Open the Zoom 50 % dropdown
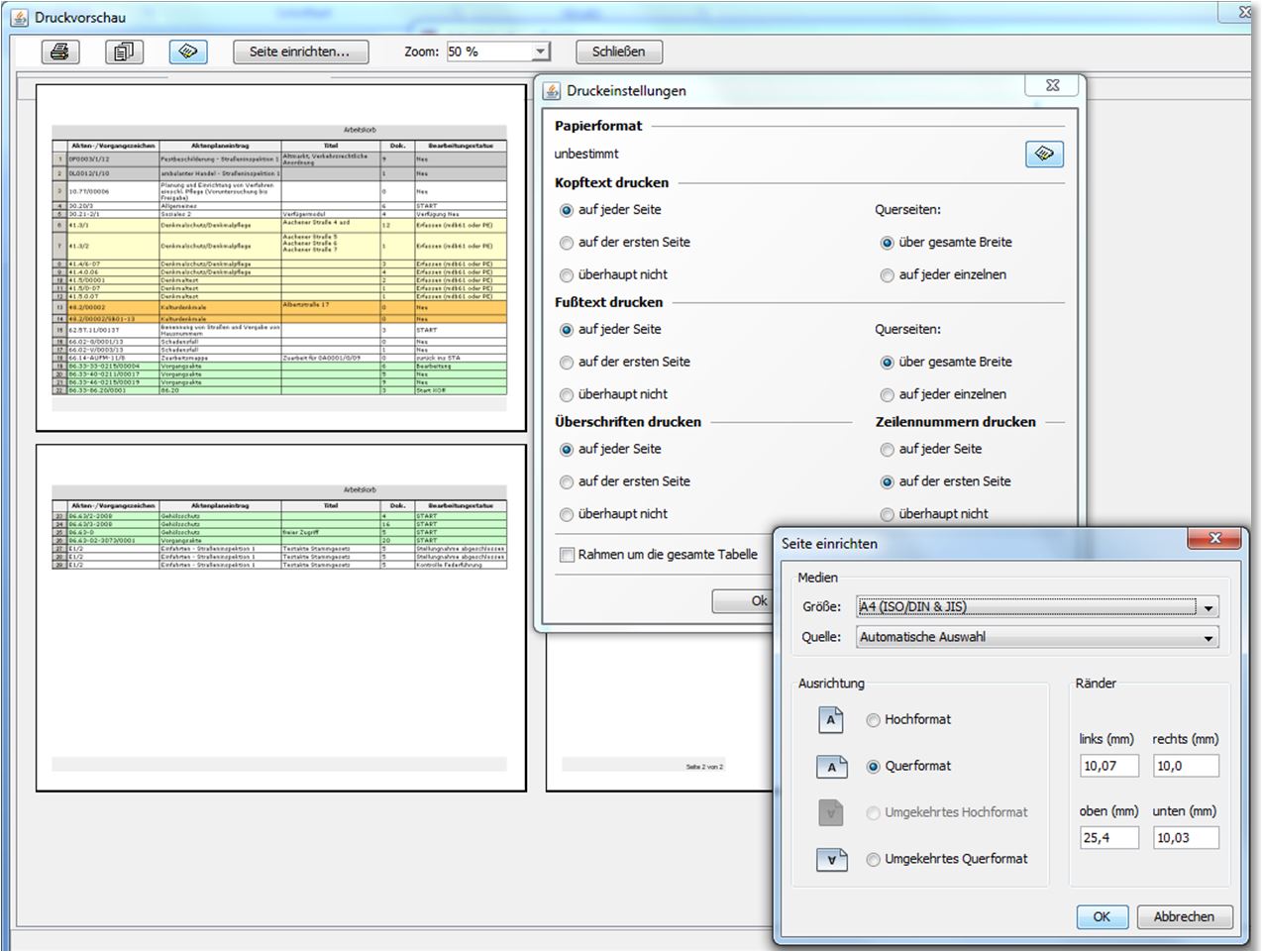 540,52
